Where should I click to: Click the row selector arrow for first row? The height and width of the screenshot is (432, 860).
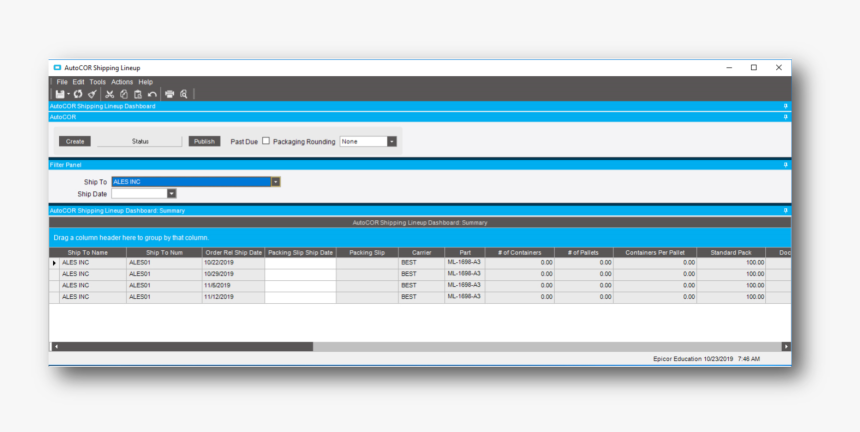click(54, 263)
